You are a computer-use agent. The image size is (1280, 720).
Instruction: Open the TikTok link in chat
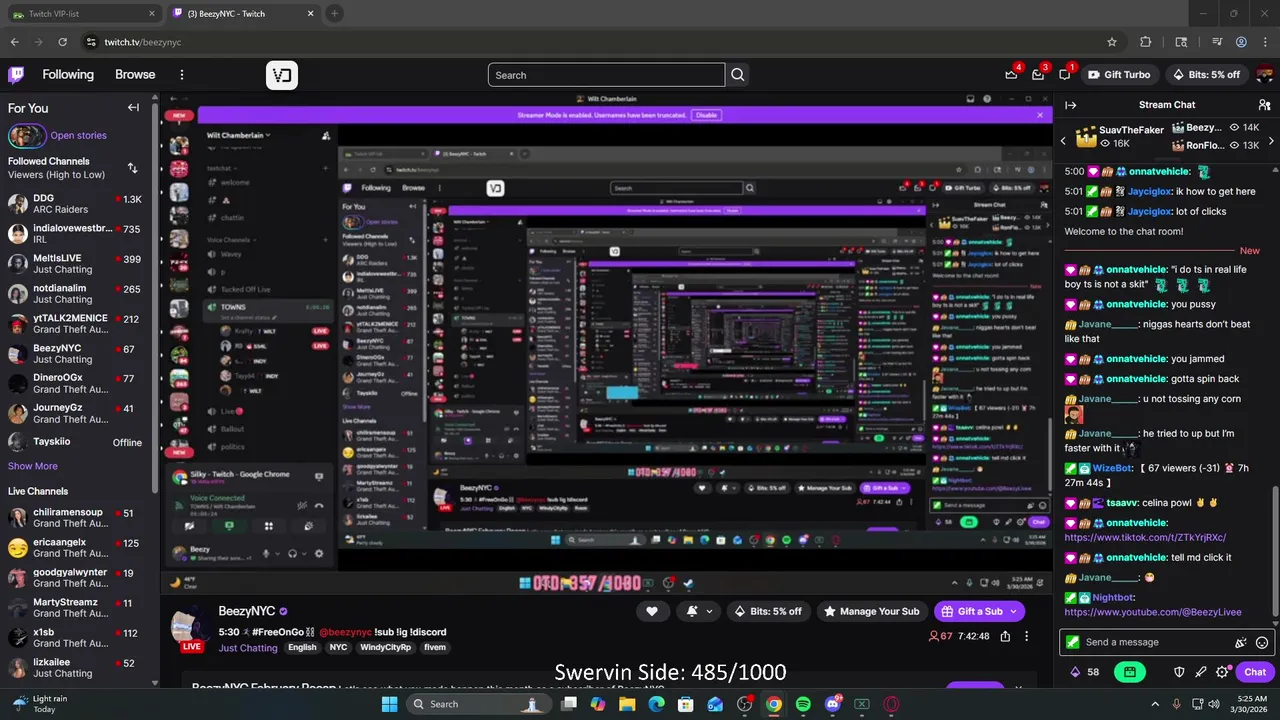1145,538
